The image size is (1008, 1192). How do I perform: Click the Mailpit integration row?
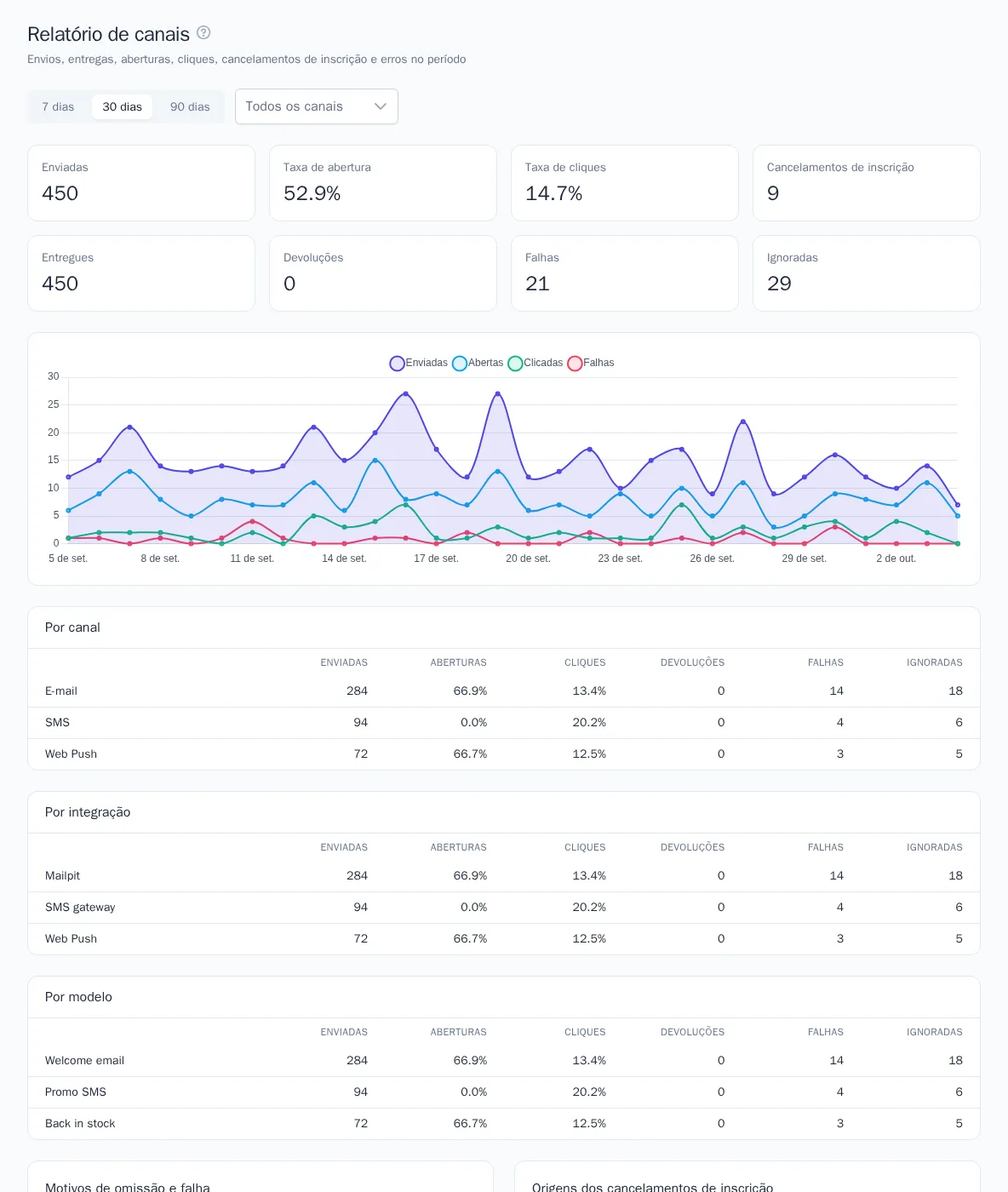pos(504,876)
